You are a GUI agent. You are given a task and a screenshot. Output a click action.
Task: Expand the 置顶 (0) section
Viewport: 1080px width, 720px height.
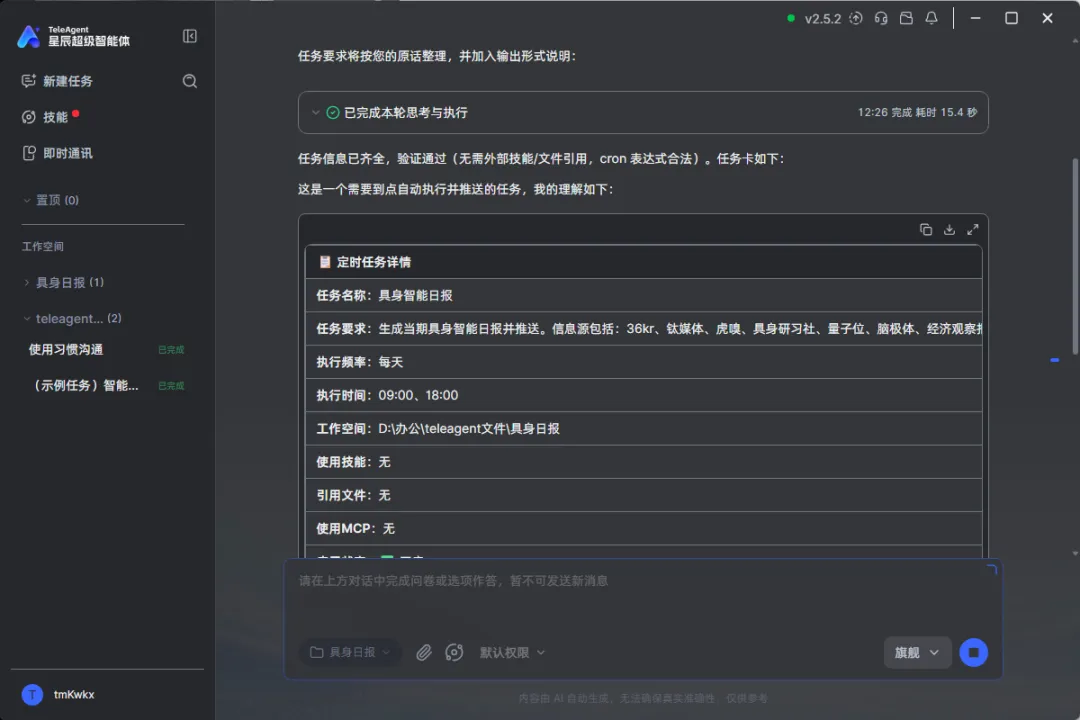[x=51, y=200]
